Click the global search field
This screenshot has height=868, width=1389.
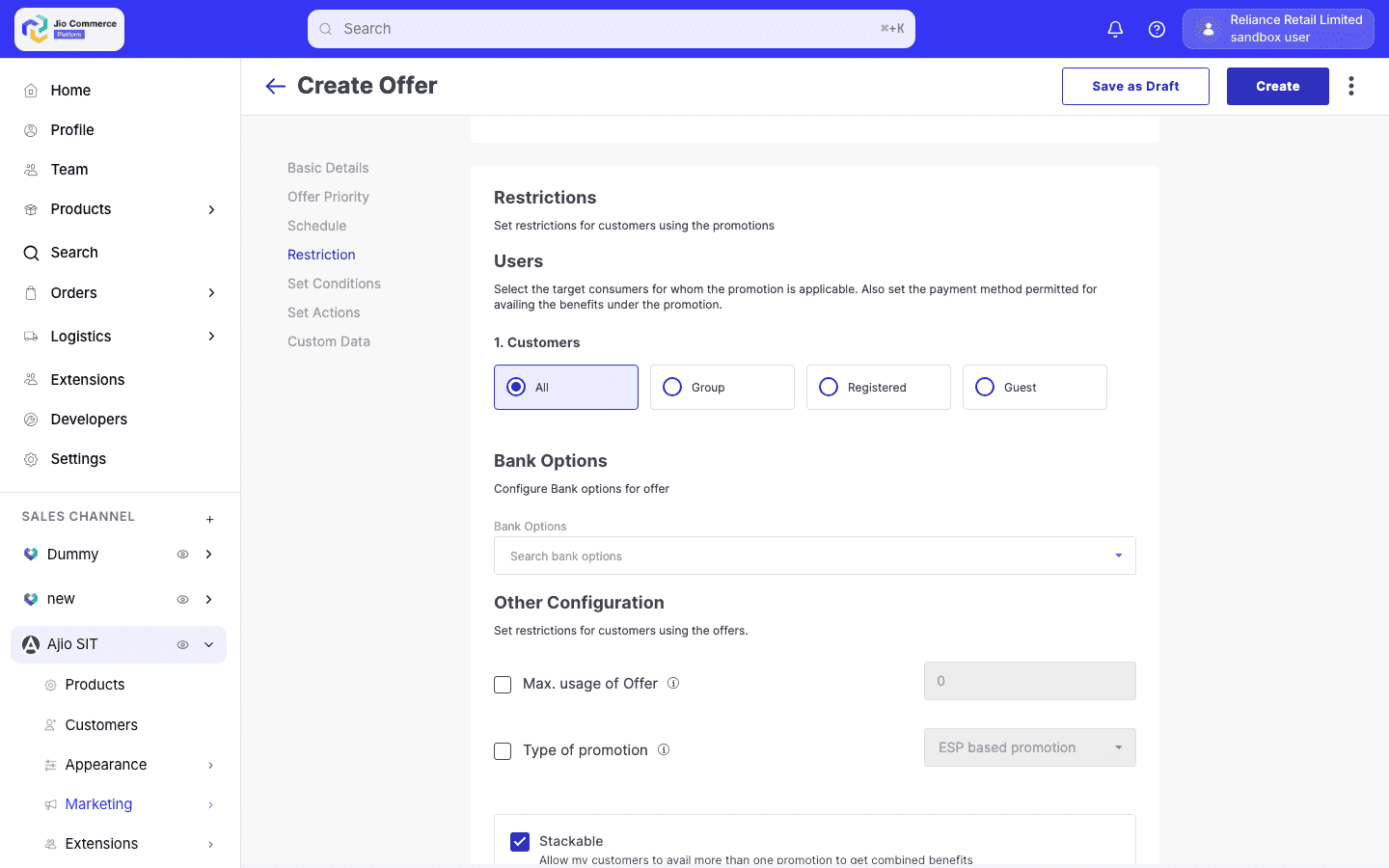click(612, 29)
